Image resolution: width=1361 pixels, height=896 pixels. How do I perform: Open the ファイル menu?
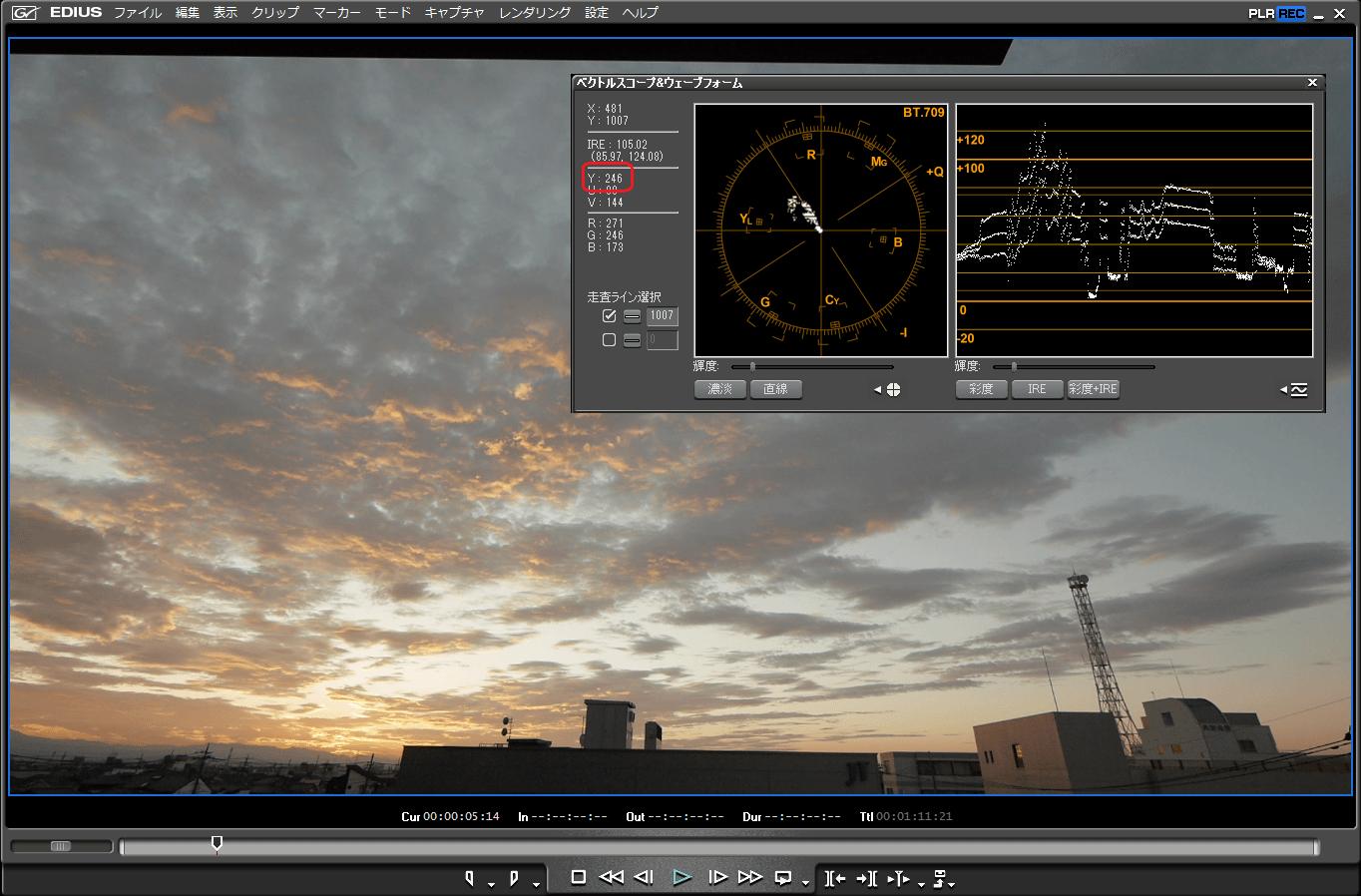138,13
